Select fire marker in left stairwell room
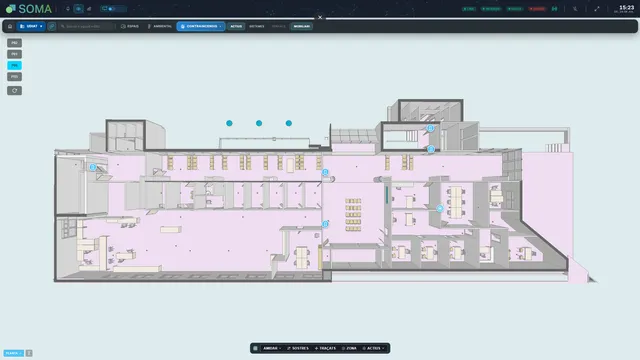 click(x=93, y=167)
